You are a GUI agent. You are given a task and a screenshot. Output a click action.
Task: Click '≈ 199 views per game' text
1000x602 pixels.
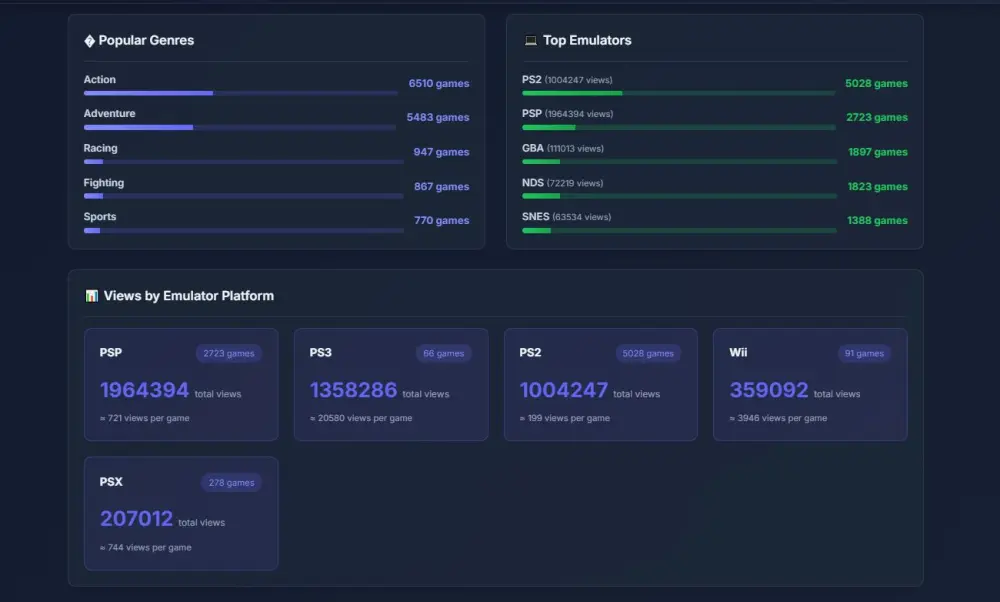pos(564,418)
